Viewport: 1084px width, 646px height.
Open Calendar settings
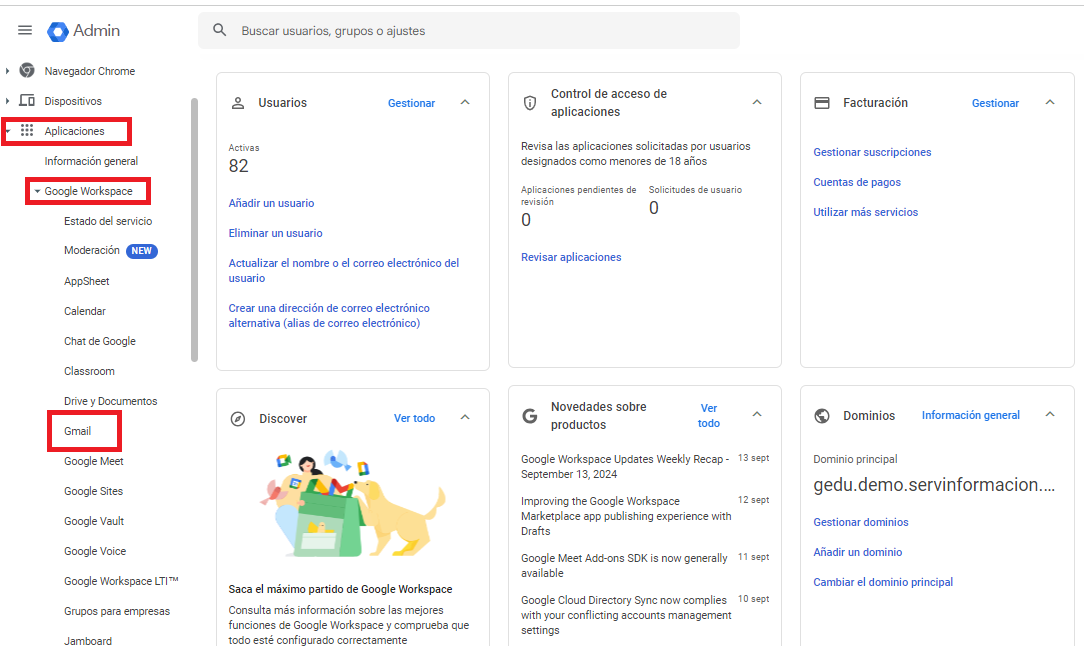85,311
